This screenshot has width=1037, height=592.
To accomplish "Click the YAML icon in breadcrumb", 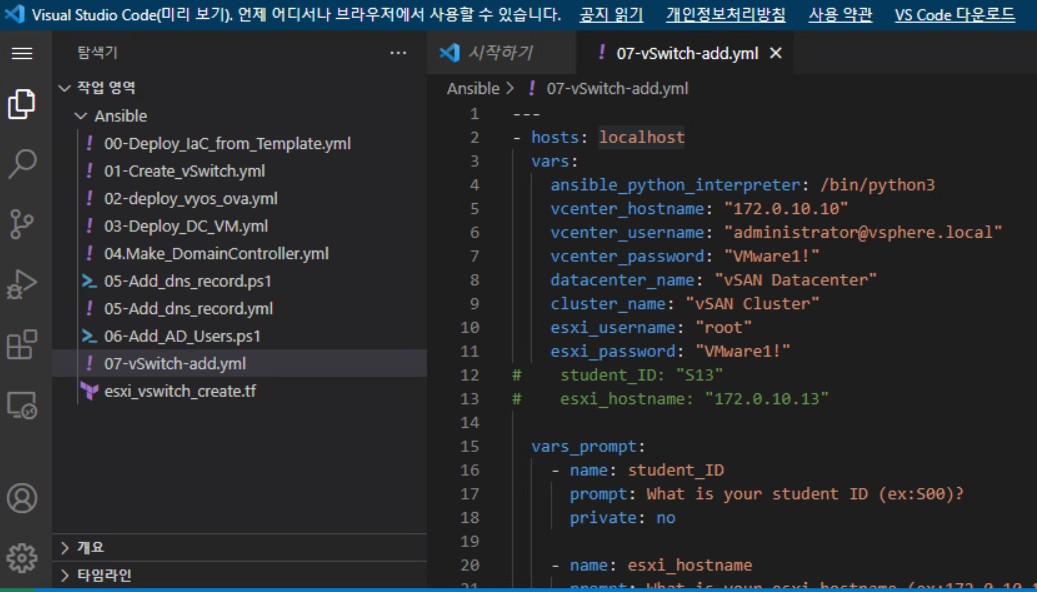I will (x=532, y=88).
